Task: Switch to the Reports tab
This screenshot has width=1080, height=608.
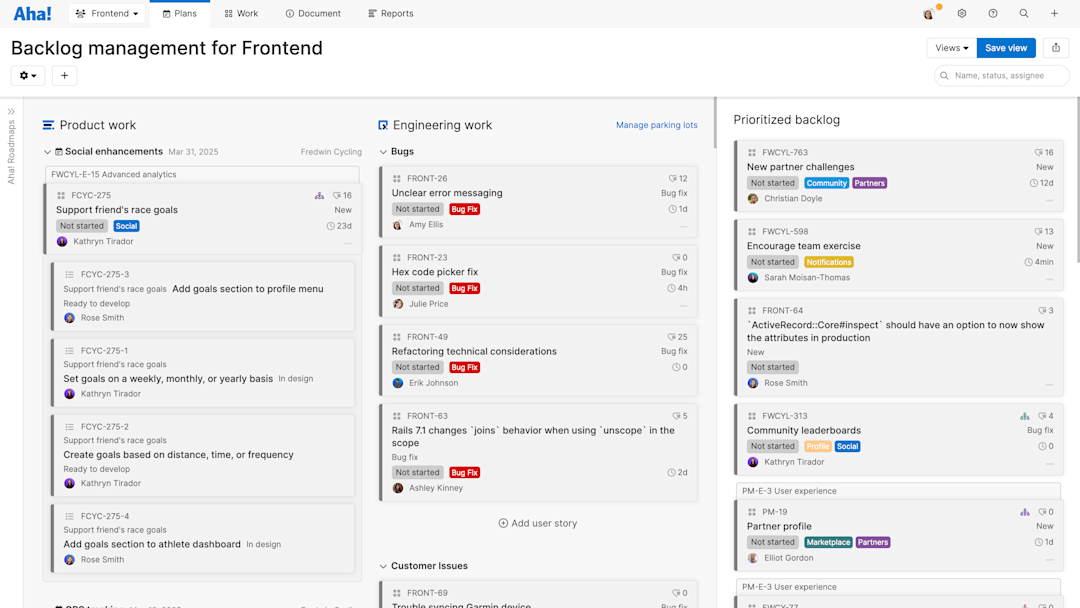Action: click(x=391, y=13)
